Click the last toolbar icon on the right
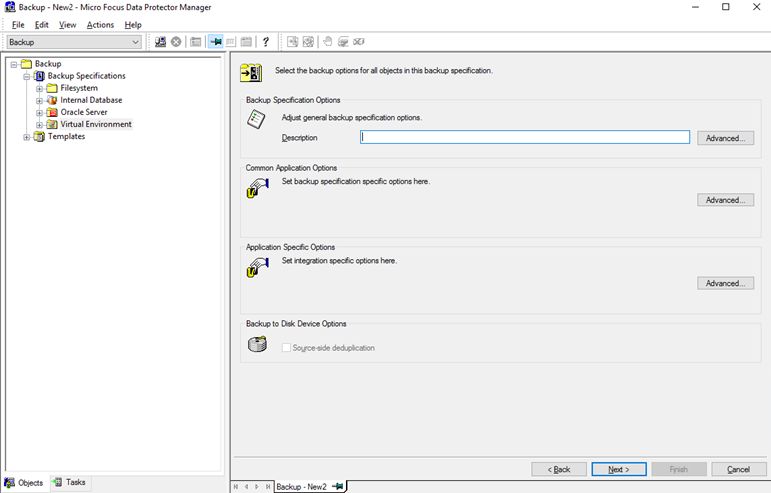The image size is (771, 493). (x=359, y=42)
